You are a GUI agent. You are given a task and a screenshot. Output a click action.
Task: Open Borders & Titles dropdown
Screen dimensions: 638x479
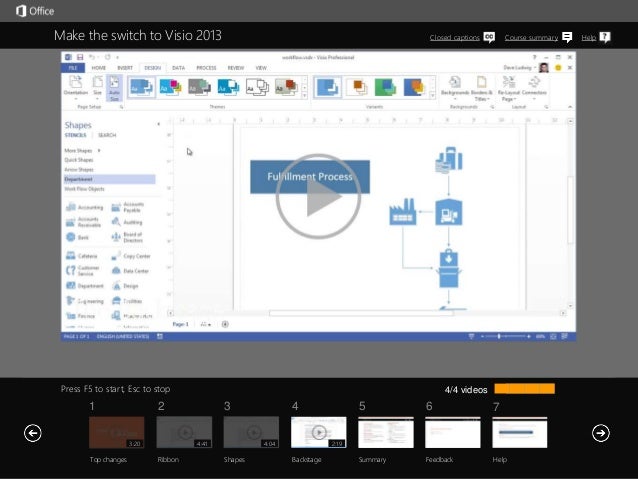point(481,88)
